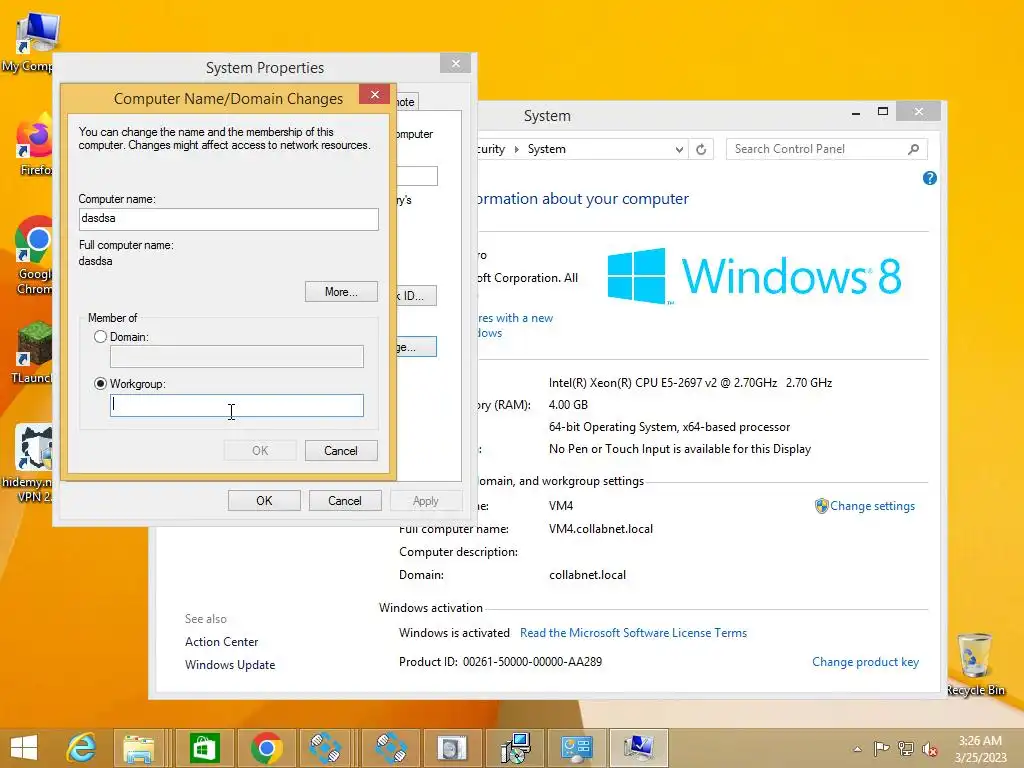Screen dimensions: 1024x768
Task: Click full name VM4.collabnet.local
Action: (x=601, y=529)
